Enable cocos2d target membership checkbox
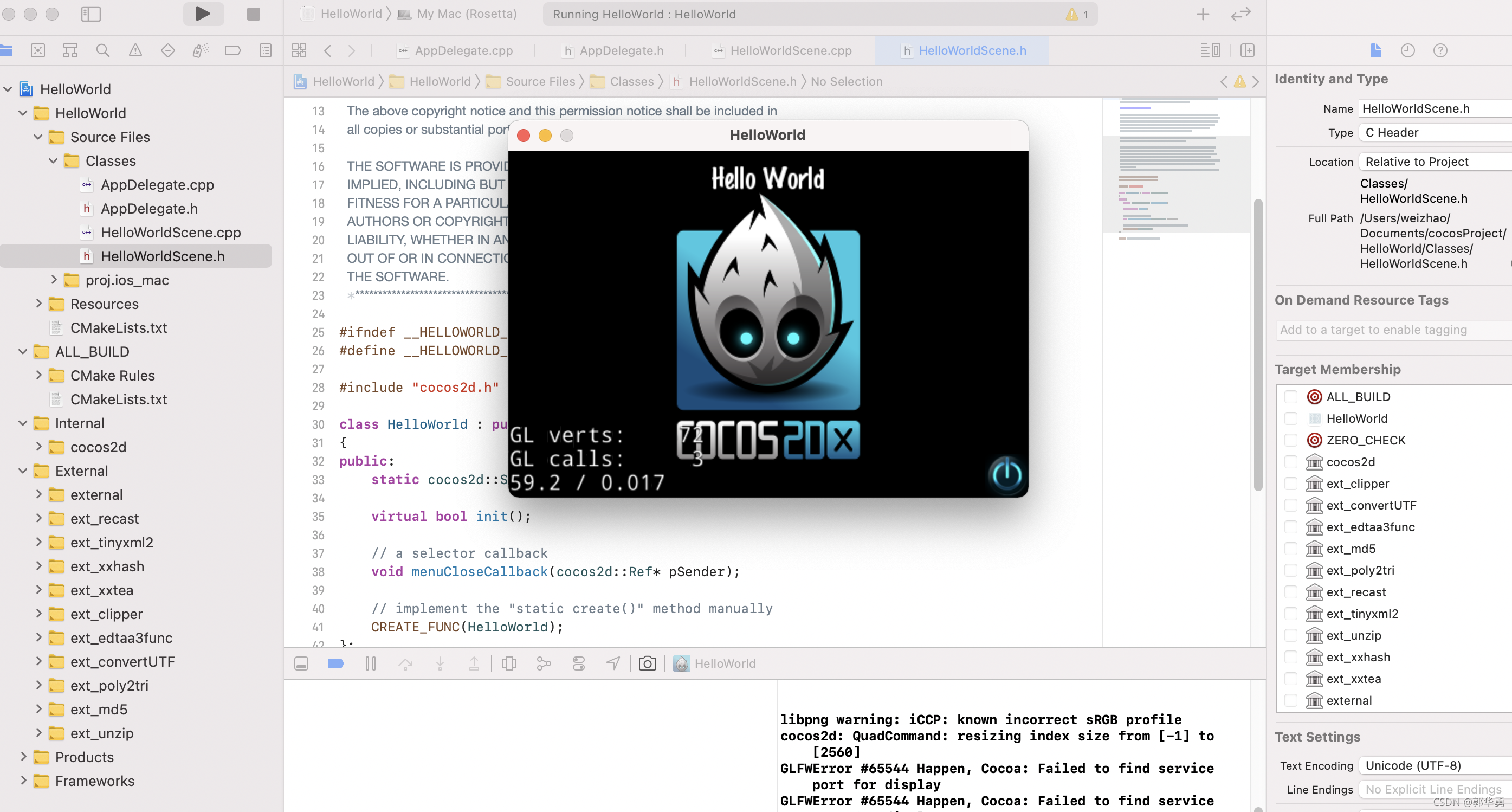 (x=1290, y=462)
